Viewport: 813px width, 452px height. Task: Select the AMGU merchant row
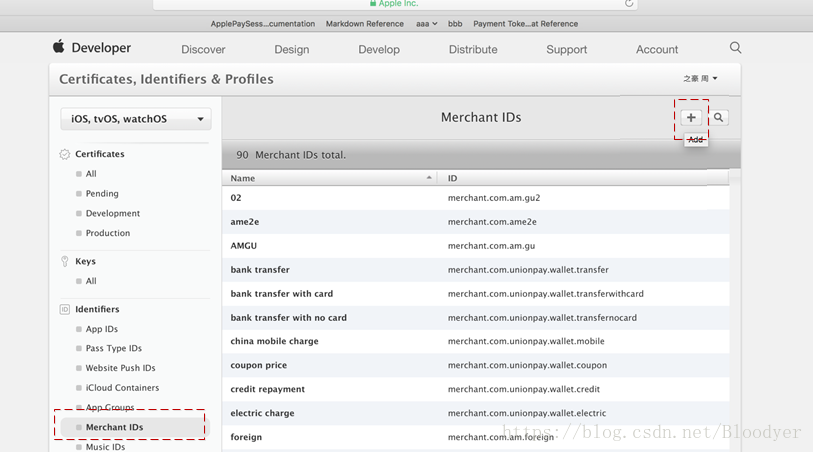tap(475, 246)
